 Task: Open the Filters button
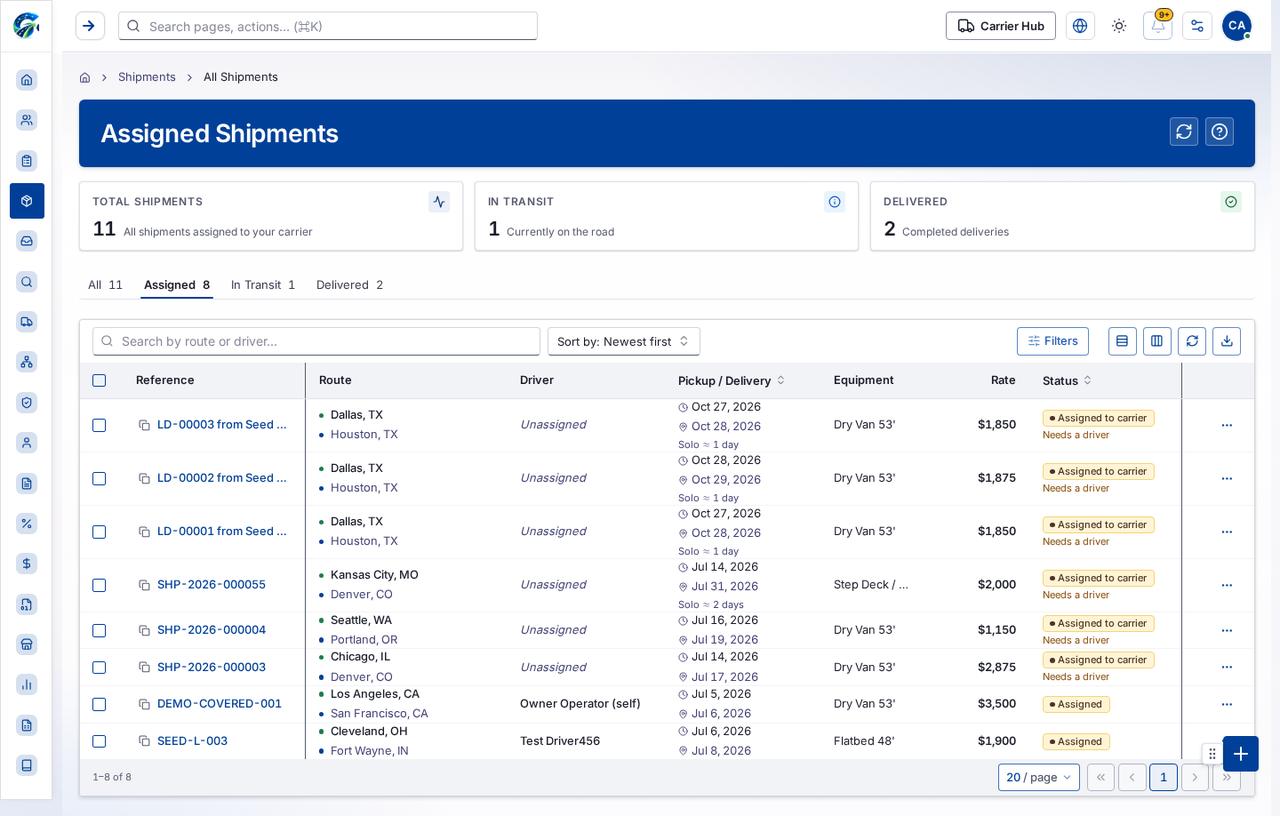tap(1053, 341)
